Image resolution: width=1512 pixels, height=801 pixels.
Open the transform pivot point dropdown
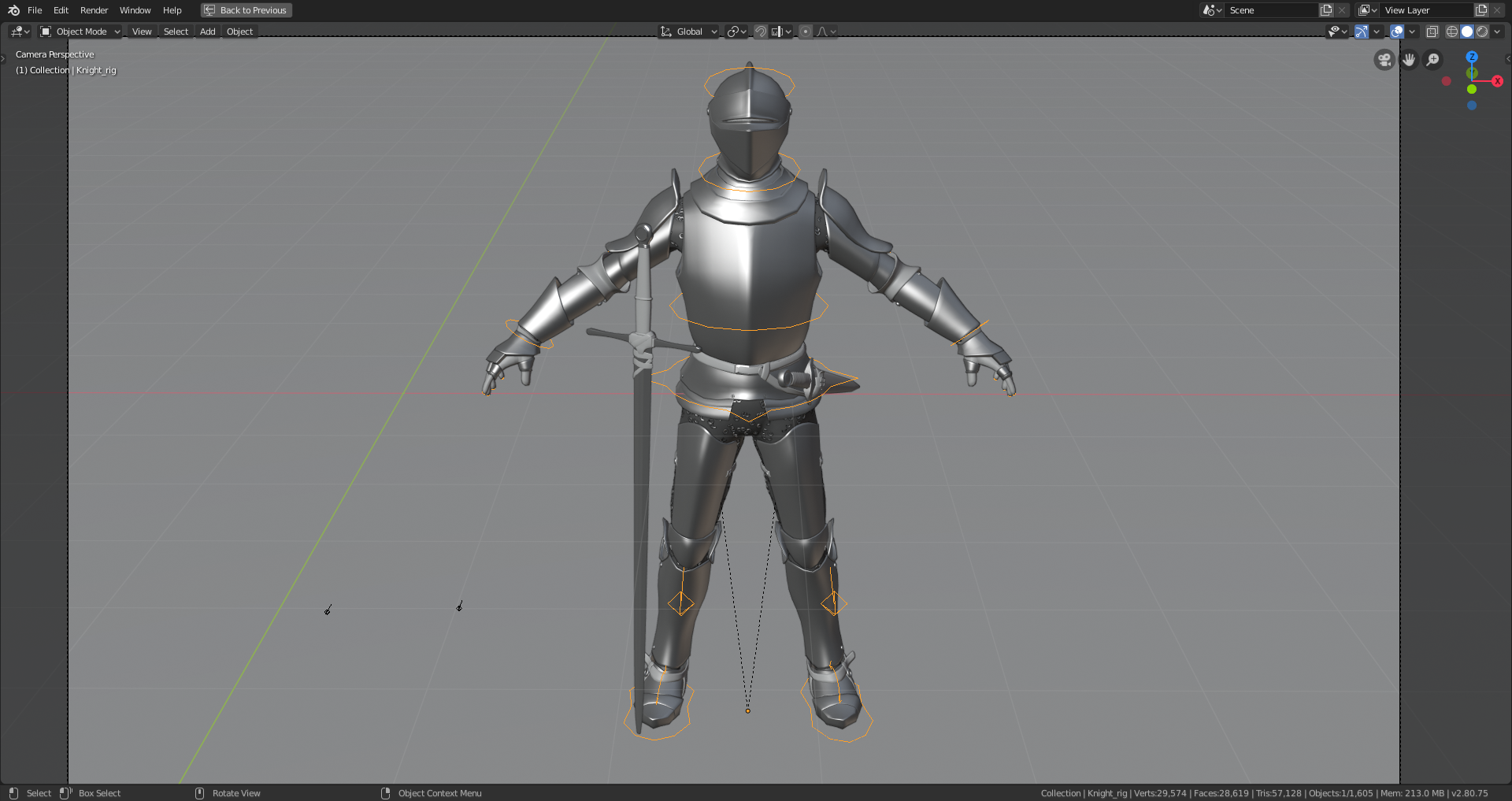point(734,32)
